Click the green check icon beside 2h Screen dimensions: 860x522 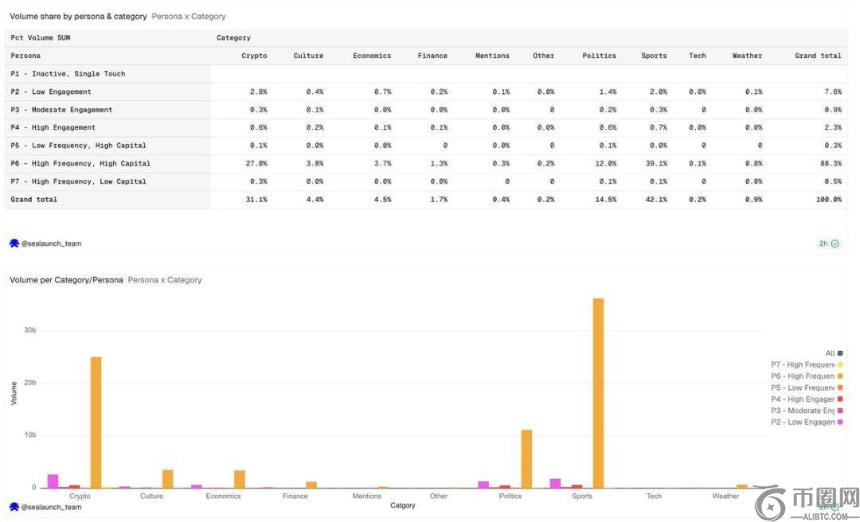(x=835, y=243)
